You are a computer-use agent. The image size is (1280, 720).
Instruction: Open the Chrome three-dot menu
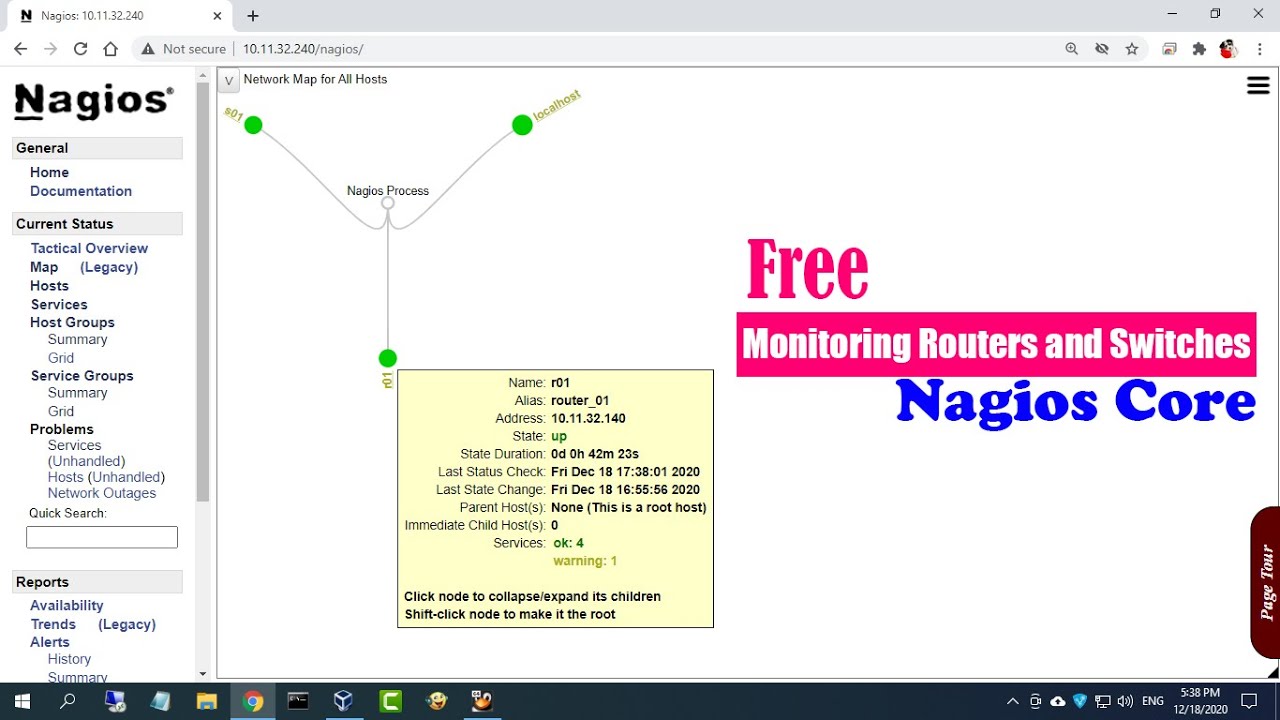(x=1259, y=49)
